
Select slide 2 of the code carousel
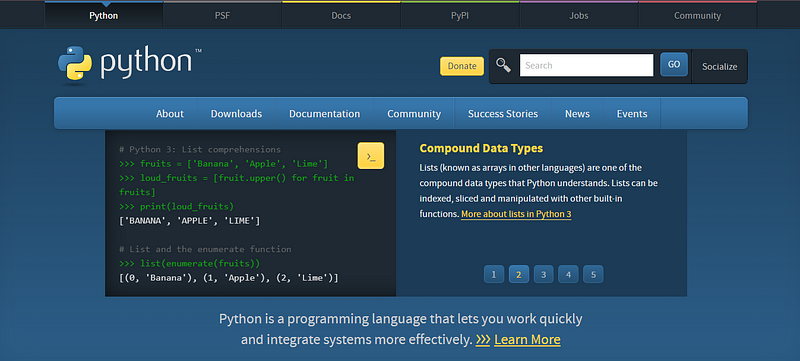(x=519, y=274)
